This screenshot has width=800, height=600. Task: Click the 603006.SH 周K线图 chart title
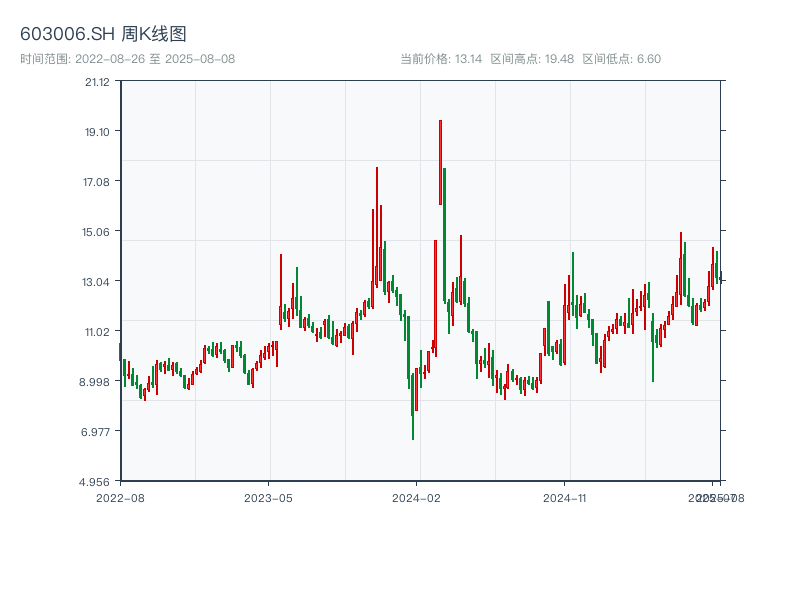point(103,34)
